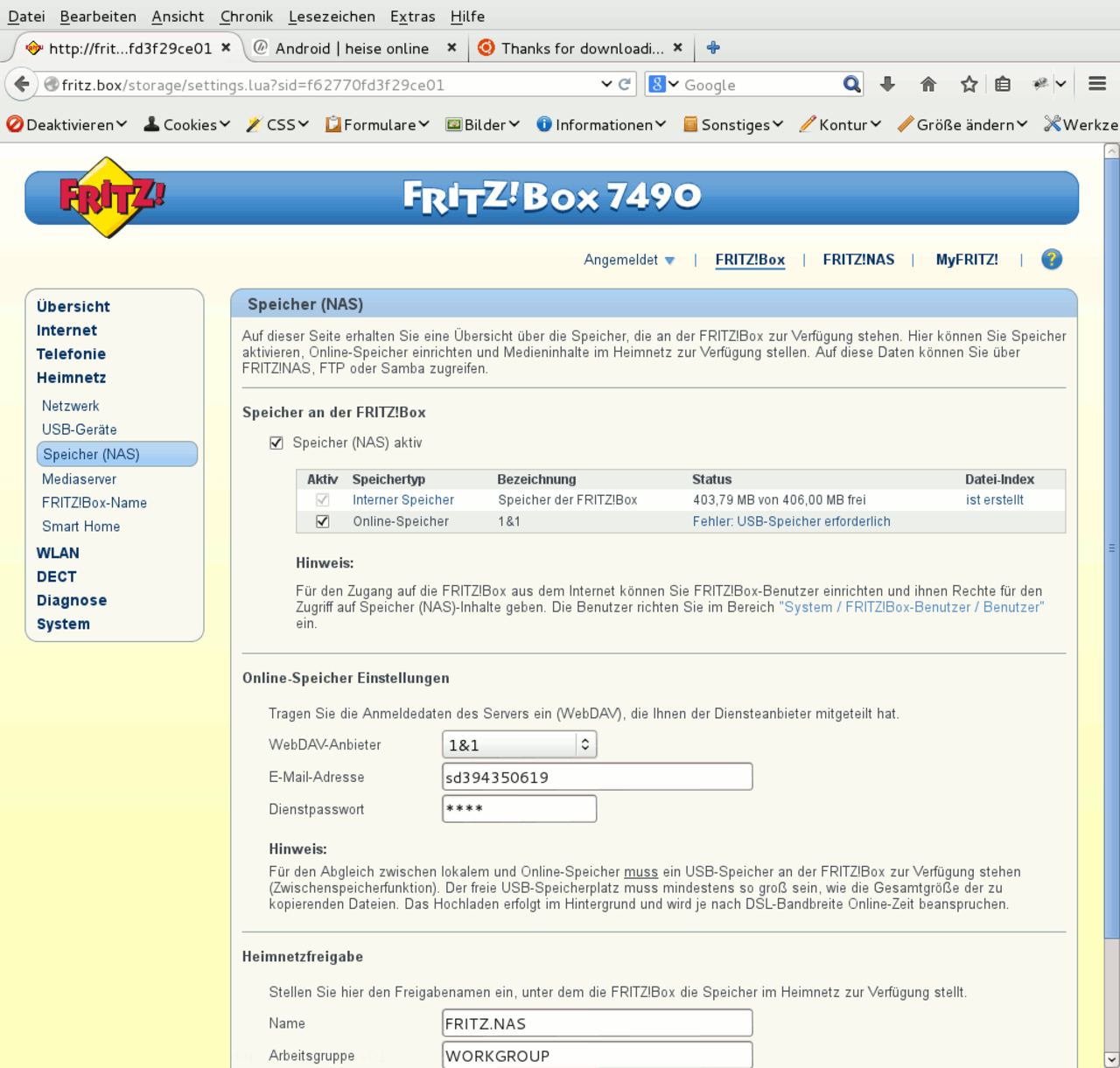Open a new tab with plus icon
The height and width of the screenshot is (1068, 1120).
713,47
